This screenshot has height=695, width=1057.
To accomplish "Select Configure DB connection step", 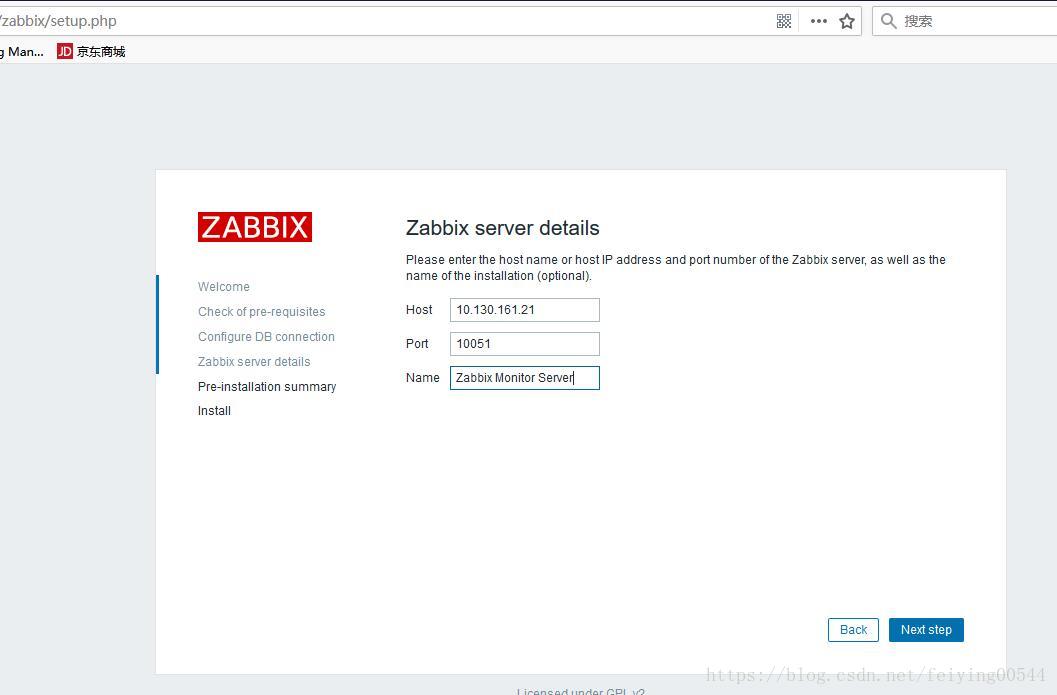I will (x=266, y=336).
